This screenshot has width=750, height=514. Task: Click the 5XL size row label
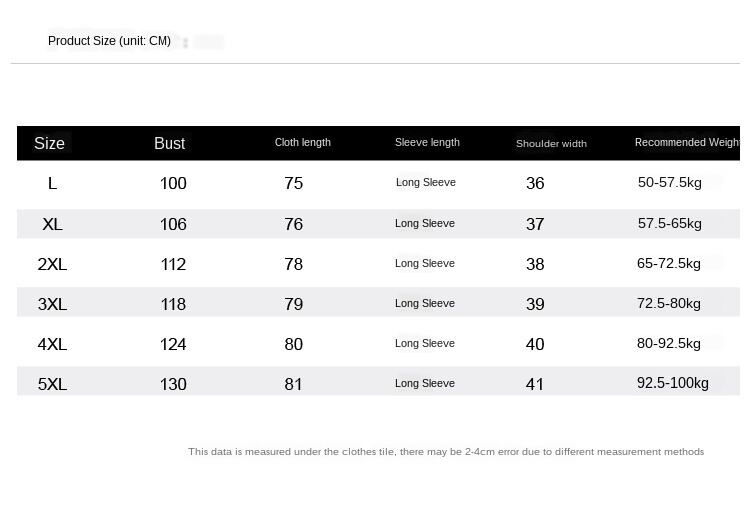(x=52, y=384)
